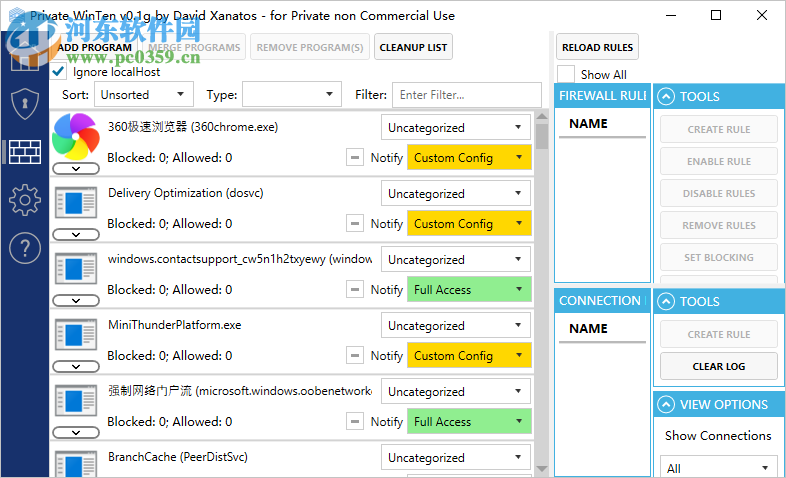The width and height of the screenshot is (786, 478).
Task: Sort by NAME column in Connection log
Action: pos(588,328)
